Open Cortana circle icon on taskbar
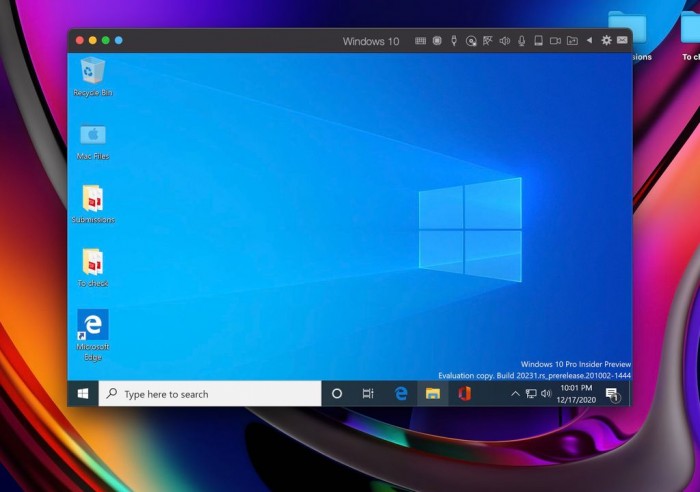Viewport: 700px width, 492px height. (337, 394)
